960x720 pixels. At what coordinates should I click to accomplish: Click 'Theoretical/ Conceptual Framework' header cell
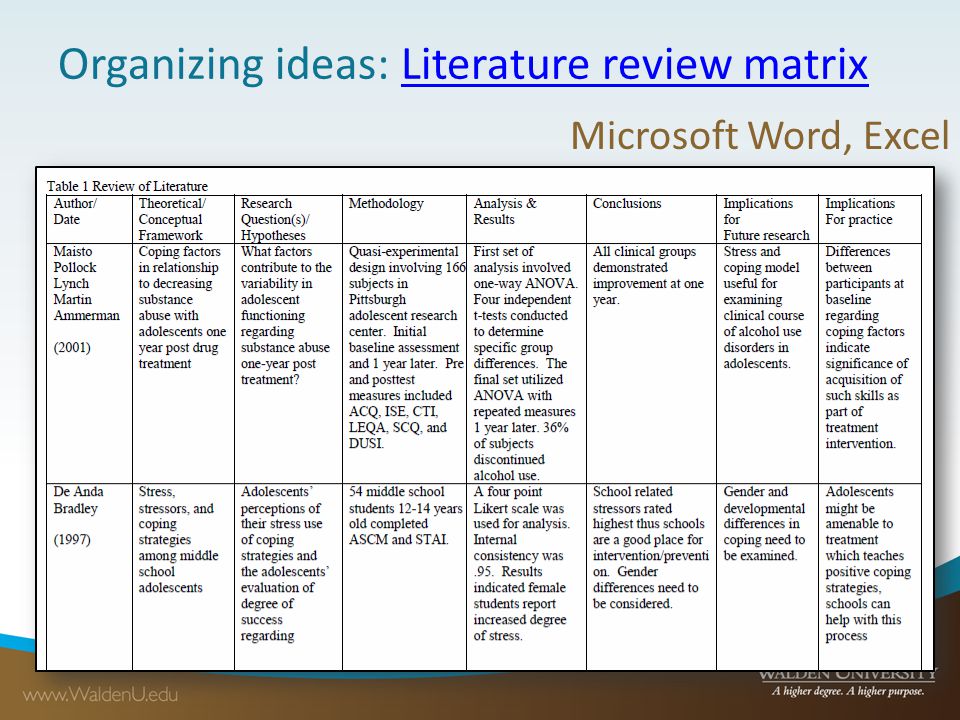click(183, 219)
